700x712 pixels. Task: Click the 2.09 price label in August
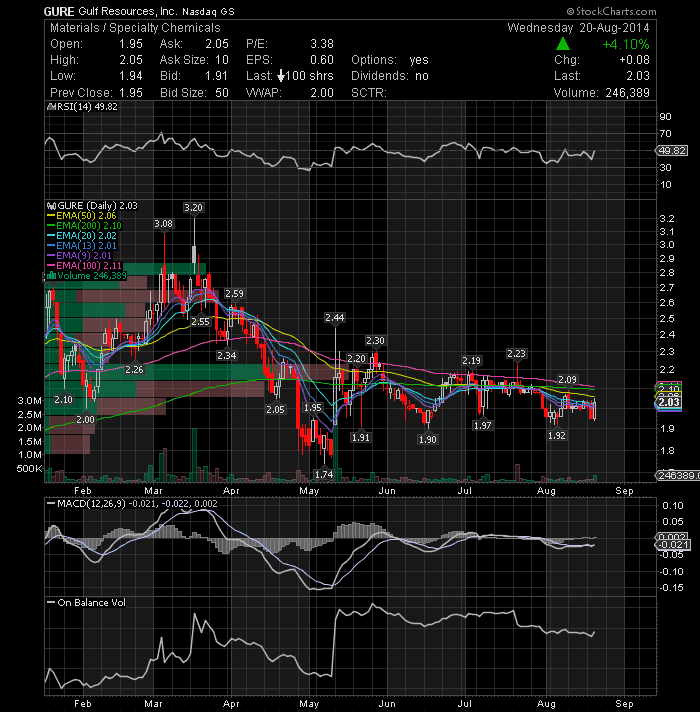pos(567,380)
